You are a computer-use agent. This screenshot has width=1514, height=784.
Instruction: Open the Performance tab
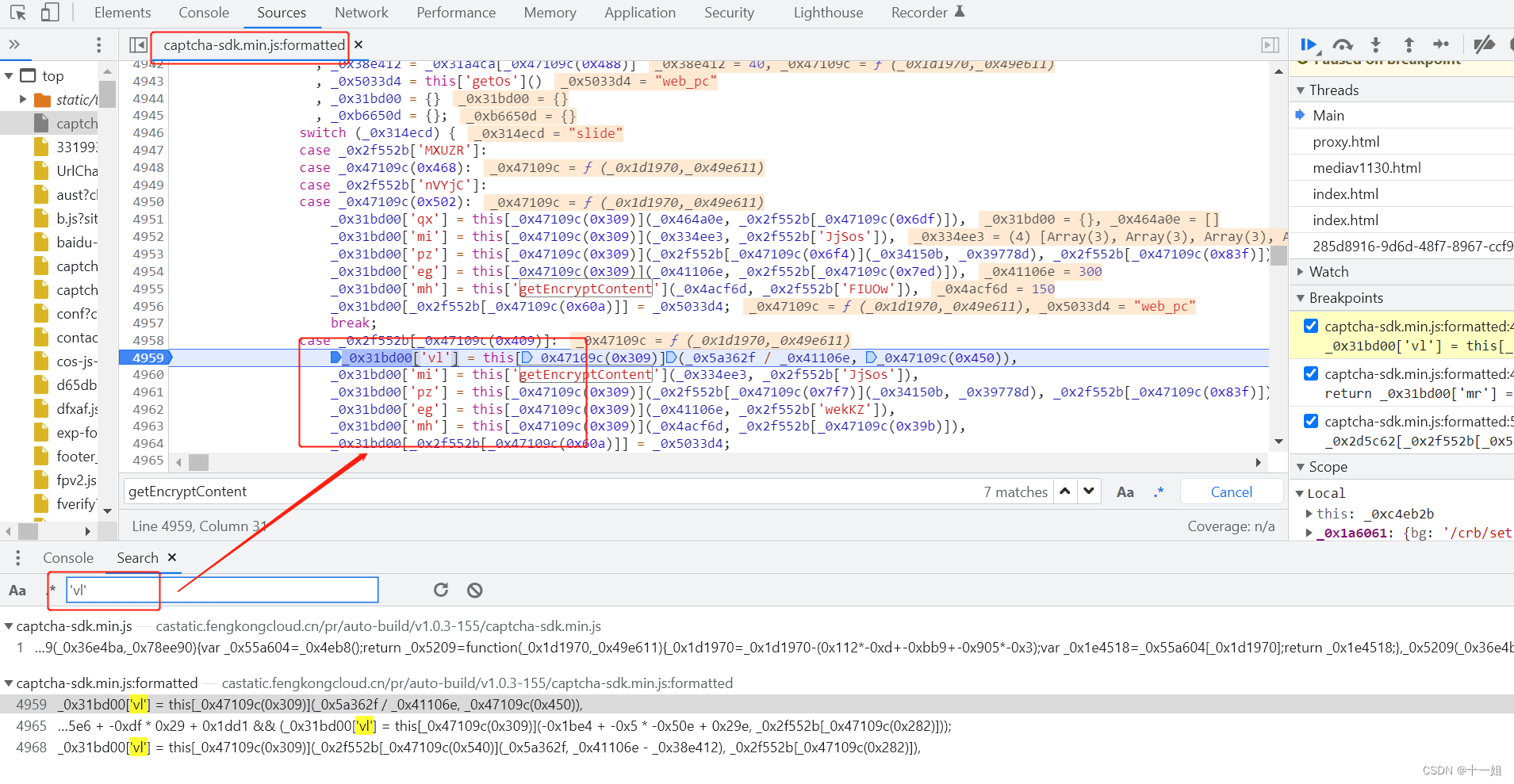pos(456,13)
